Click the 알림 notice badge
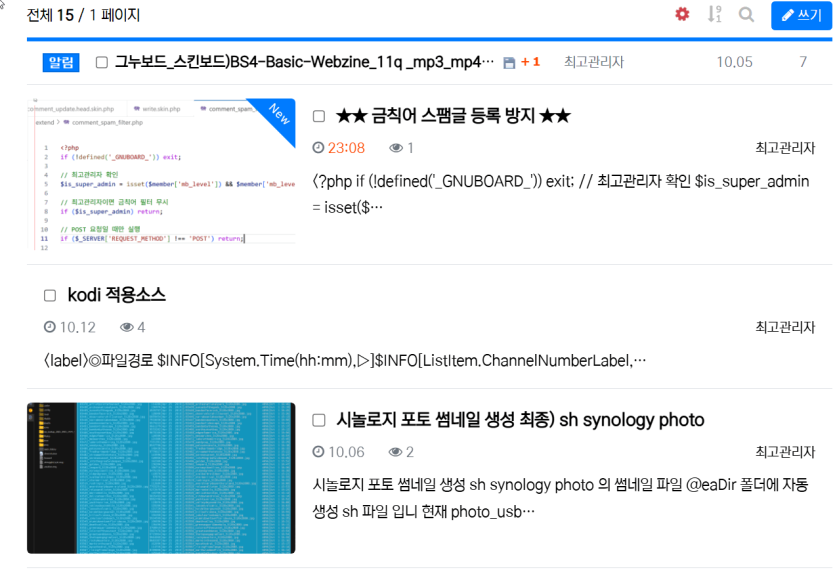The height and width of the screenshot is (574, 835). (61, 62)
